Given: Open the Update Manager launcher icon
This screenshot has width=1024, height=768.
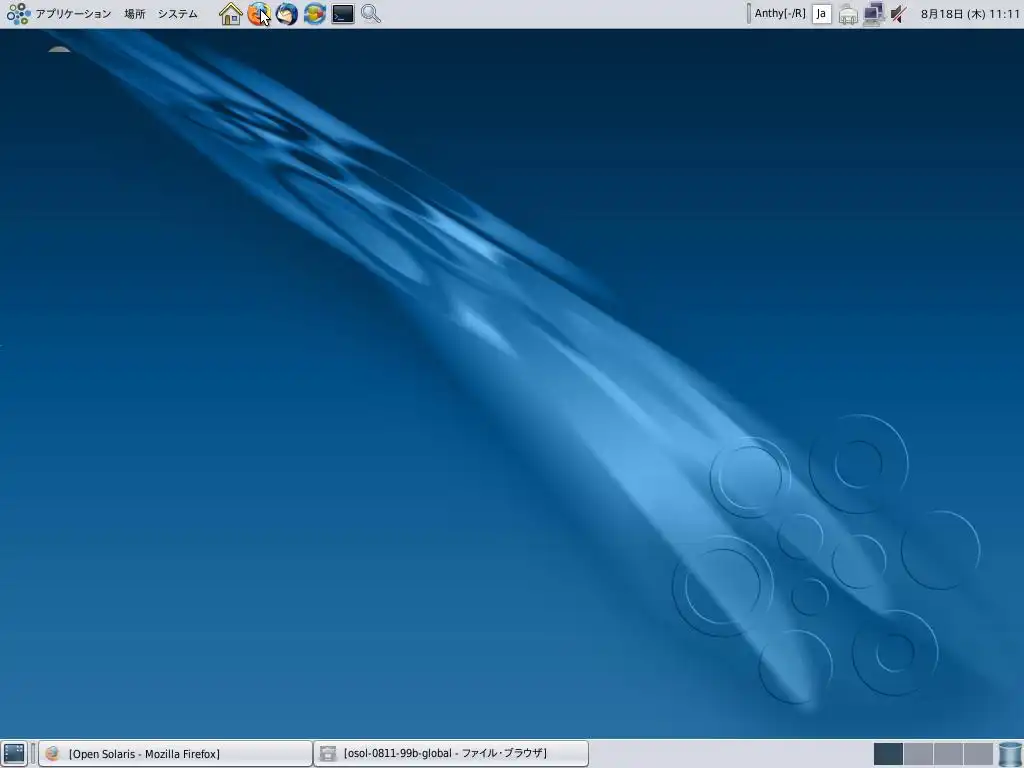Looking at the screenshot, I should pos(315,14).
